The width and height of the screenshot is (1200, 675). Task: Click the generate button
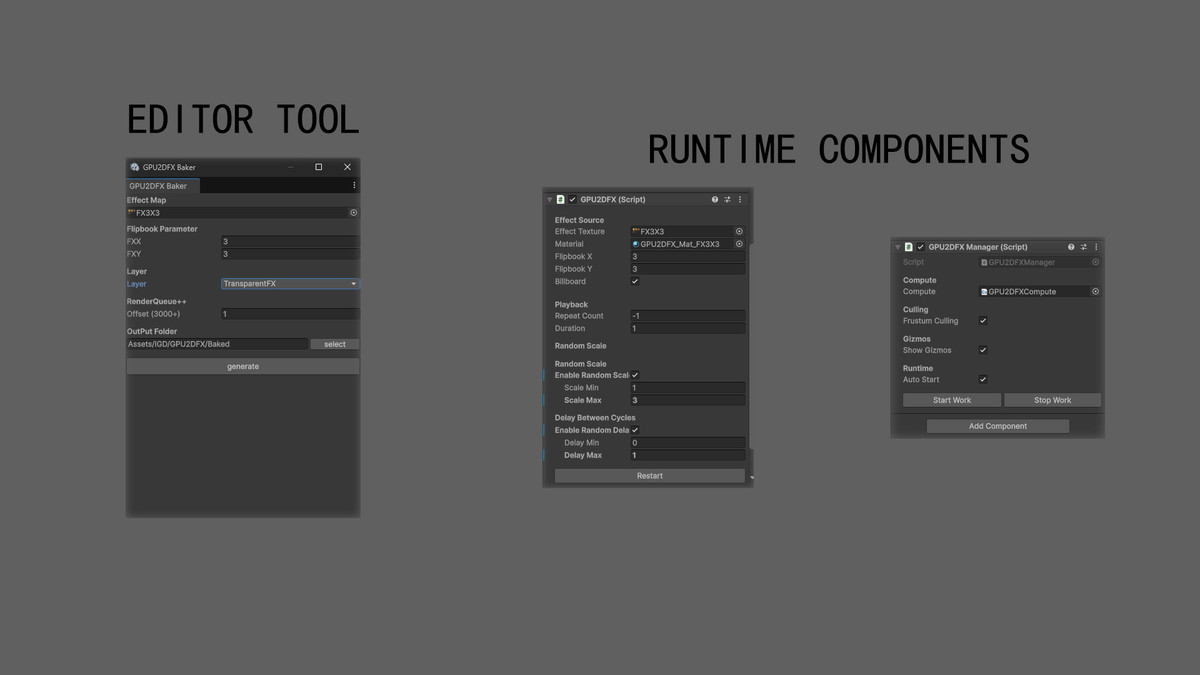point(243,367)
